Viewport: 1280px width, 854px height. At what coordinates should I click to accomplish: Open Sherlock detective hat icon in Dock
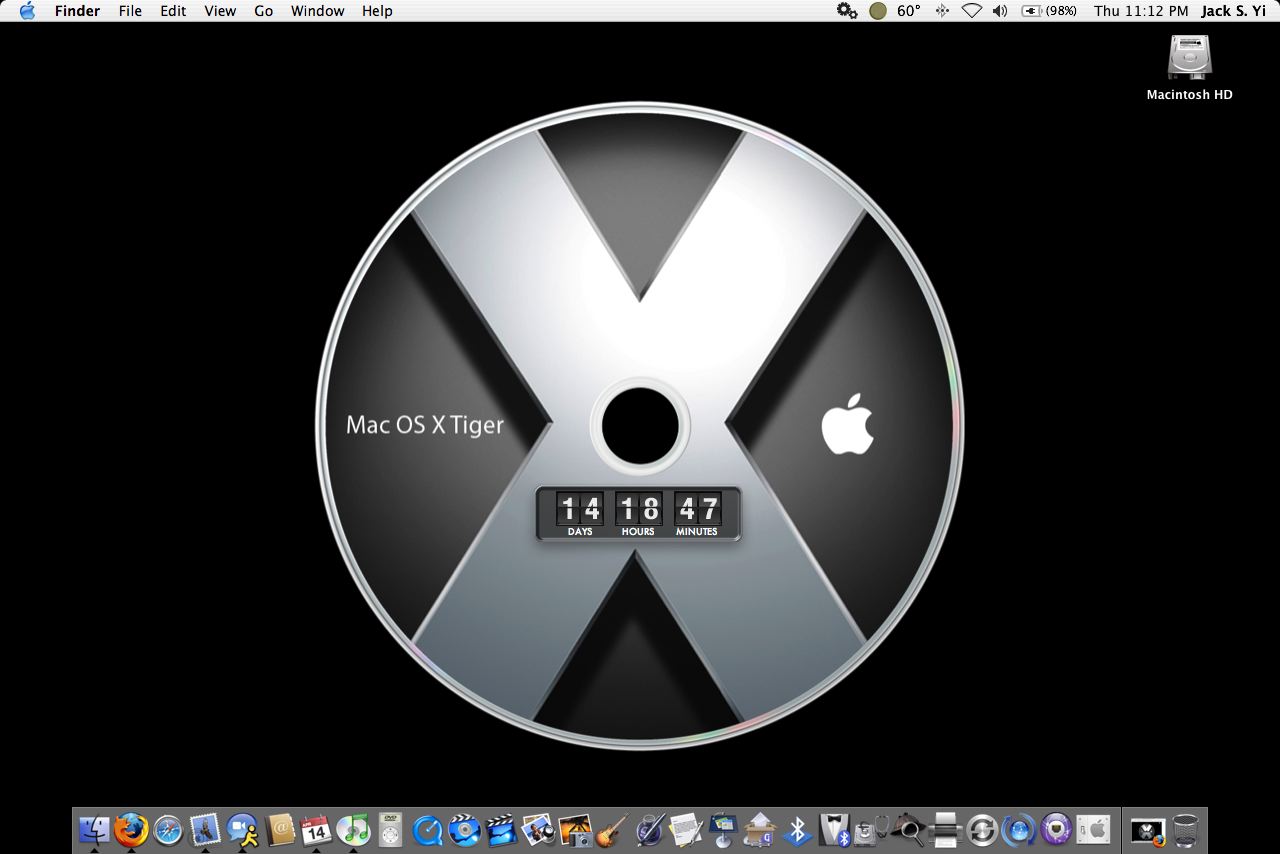click(x=908, y=829)
